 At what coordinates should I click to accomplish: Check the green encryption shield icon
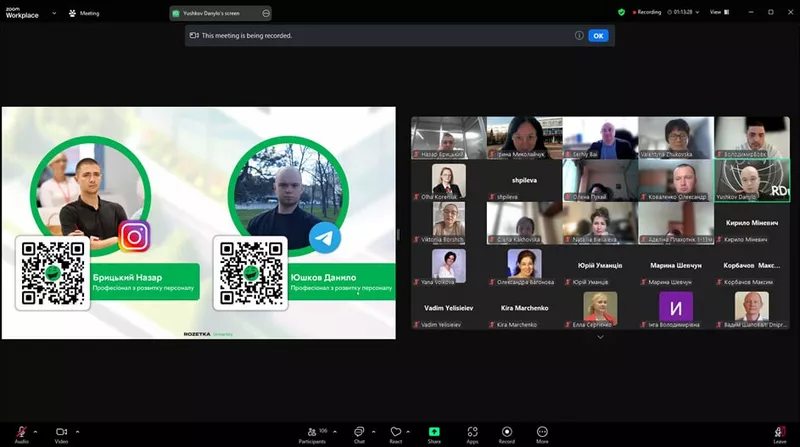coord(621,12)
